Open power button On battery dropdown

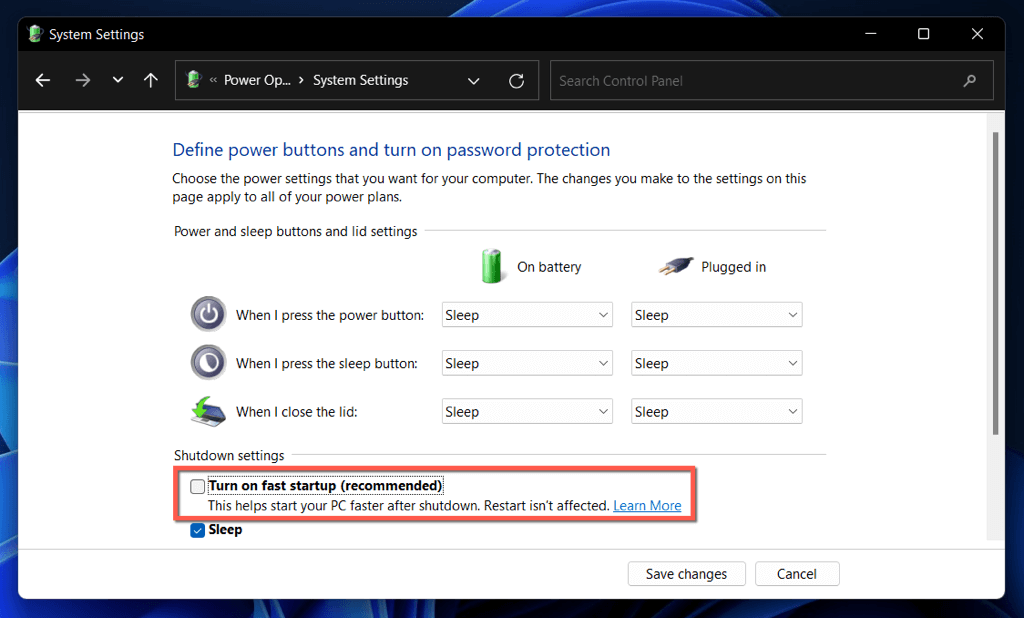pos(527,315)
